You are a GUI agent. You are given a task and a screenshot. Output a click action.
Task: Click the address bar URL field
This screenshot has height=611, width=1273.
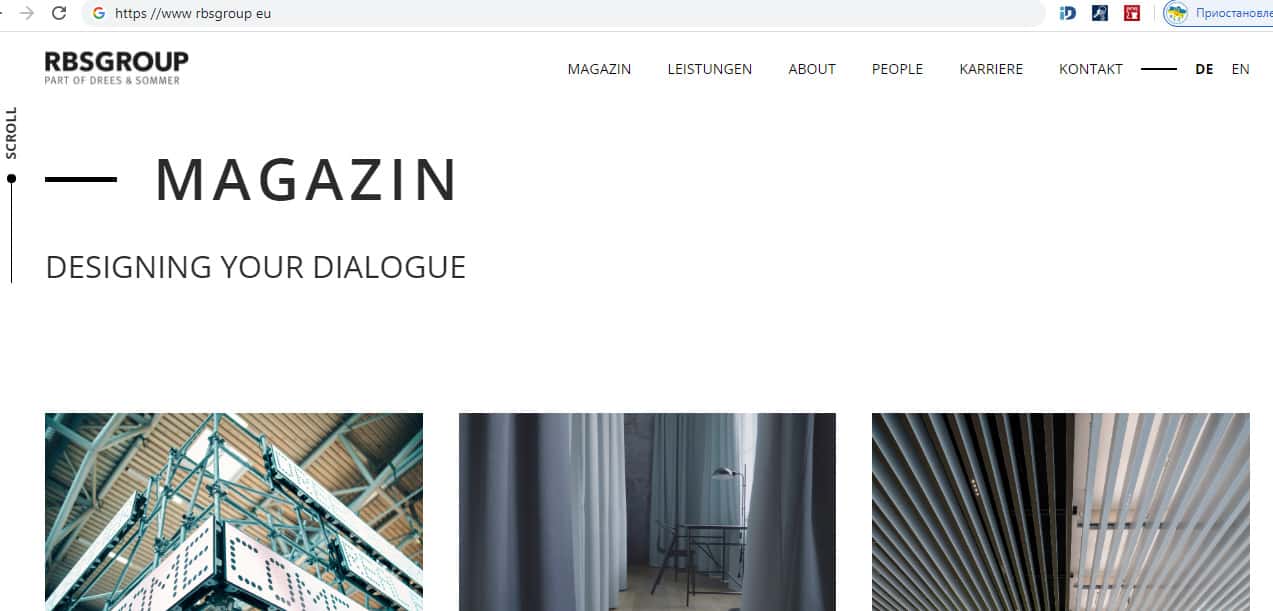(565, 13)
